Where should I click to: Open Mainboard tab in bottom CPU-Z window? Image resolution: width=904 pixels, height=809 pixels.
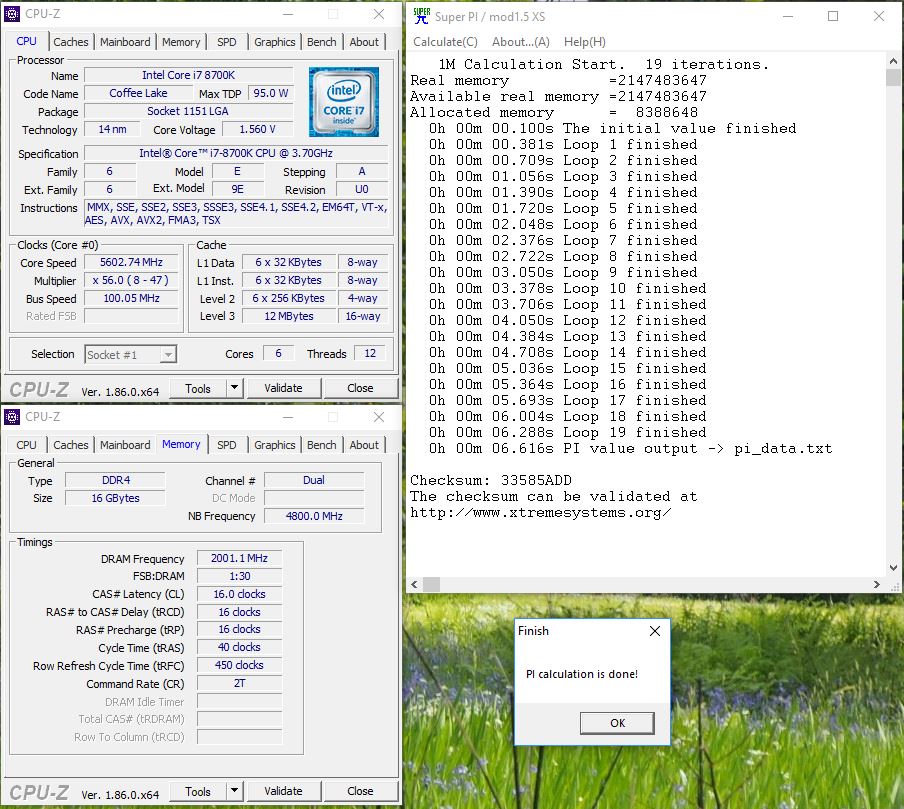tap(125, 445)
